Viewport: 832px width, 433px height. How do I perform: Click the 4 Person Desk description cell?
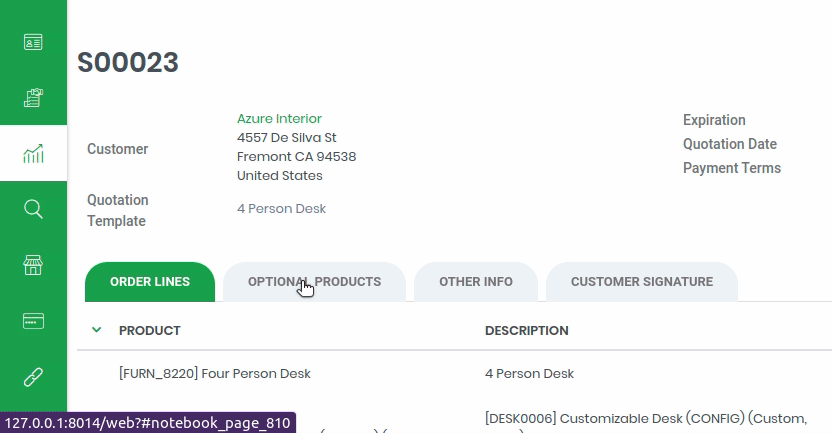click(529, 374)
